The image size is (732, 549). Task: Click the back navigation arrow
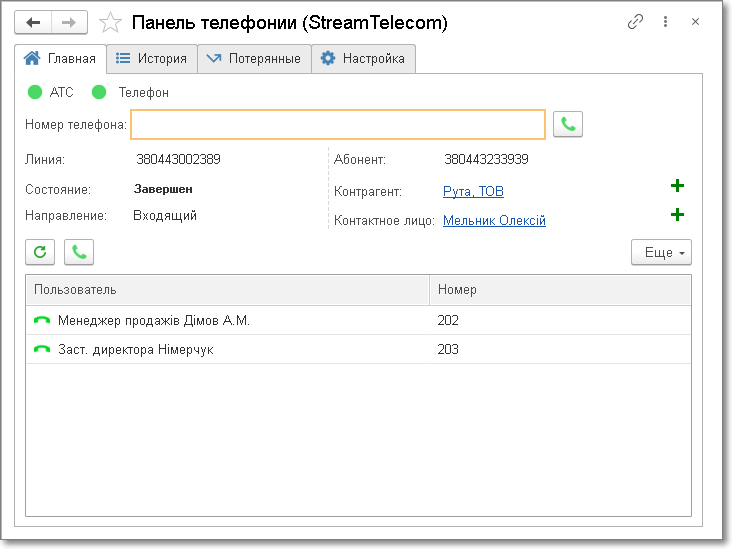point(33,22)
